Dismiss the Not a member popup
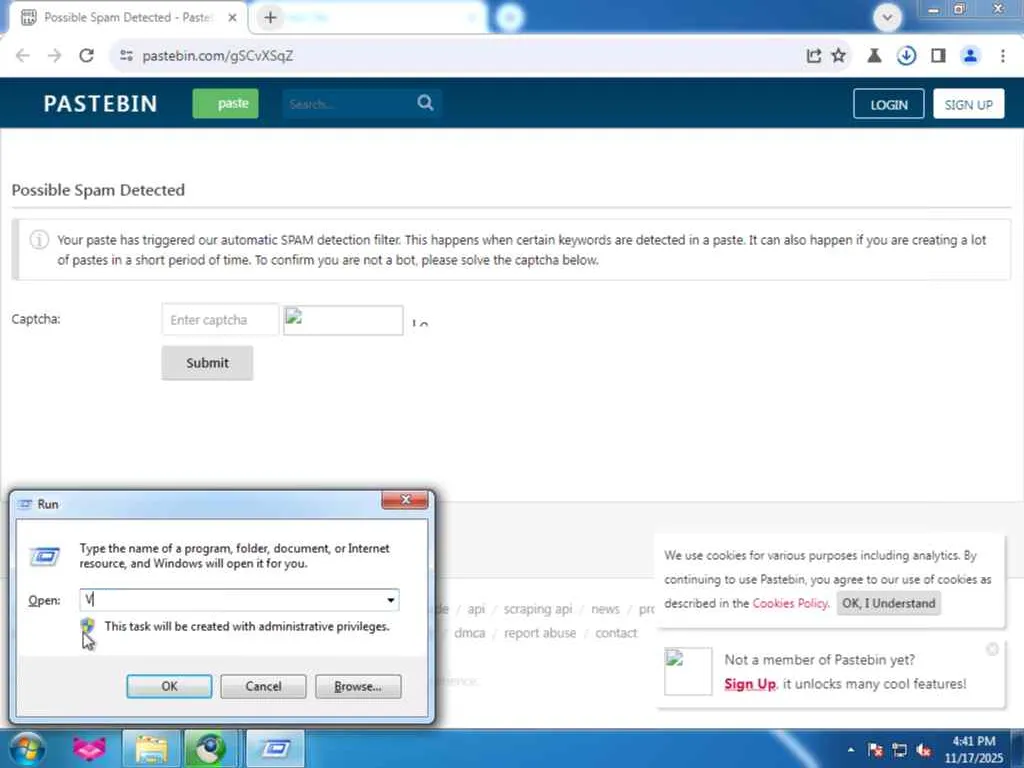The width and height of the screenshot is (1024, 768). tap(992, 649)
